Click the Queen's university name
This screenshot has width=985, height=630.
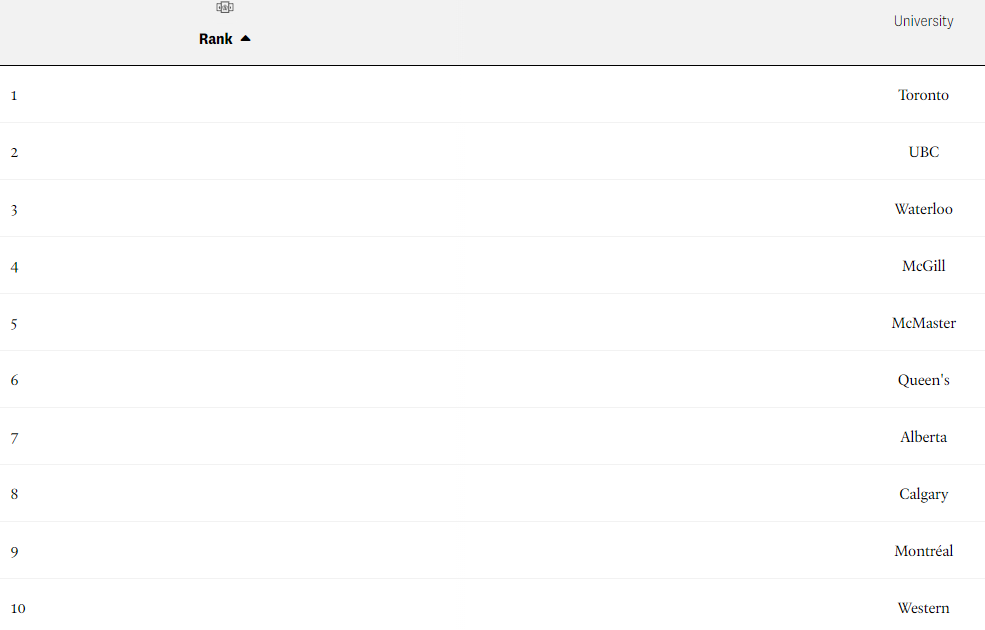pyautogui.click(x=923, y=380)
